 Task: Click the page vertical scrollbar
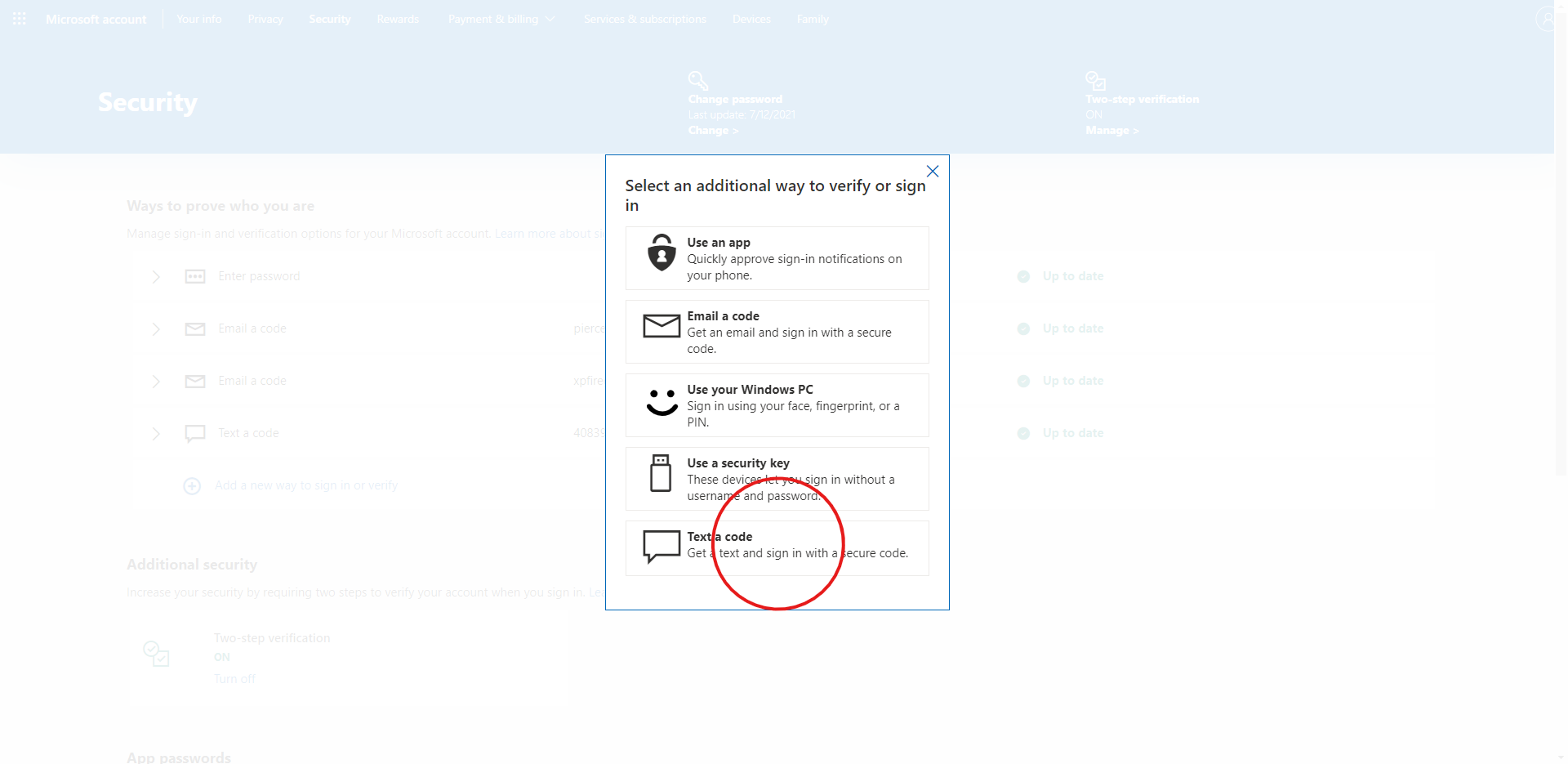coord(1561,245)
